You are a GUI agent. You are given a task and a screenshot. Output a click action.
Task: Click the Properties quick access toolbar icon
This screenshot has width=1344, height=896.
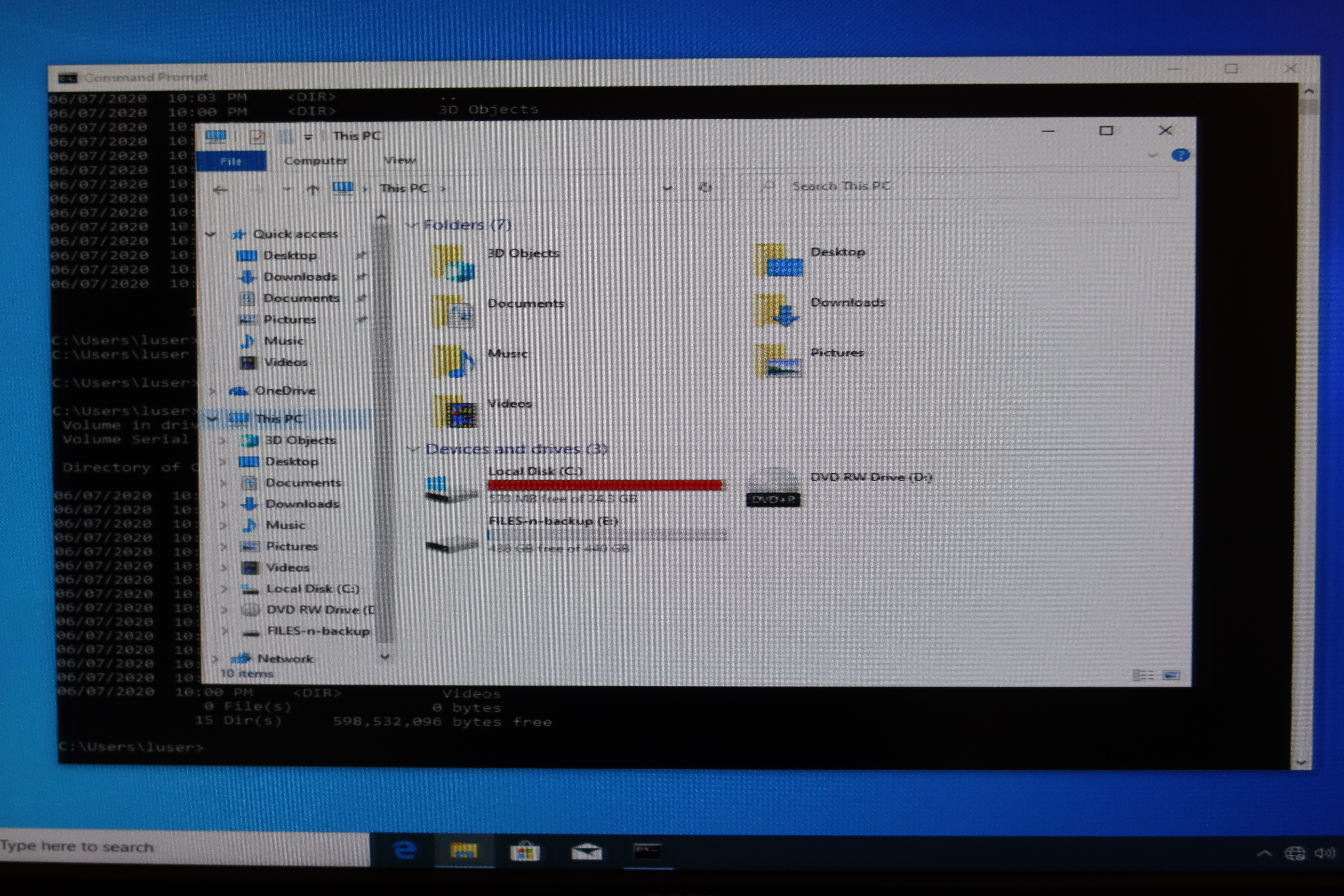257,137
